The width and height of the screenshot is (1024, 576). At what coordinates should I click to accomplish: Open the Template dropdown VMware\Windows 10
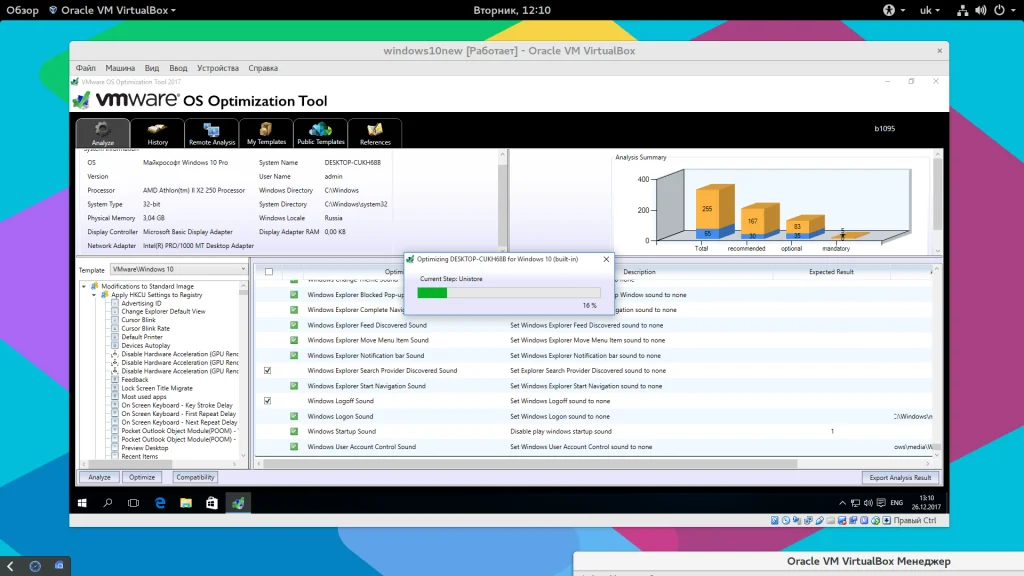click(177, 269)
